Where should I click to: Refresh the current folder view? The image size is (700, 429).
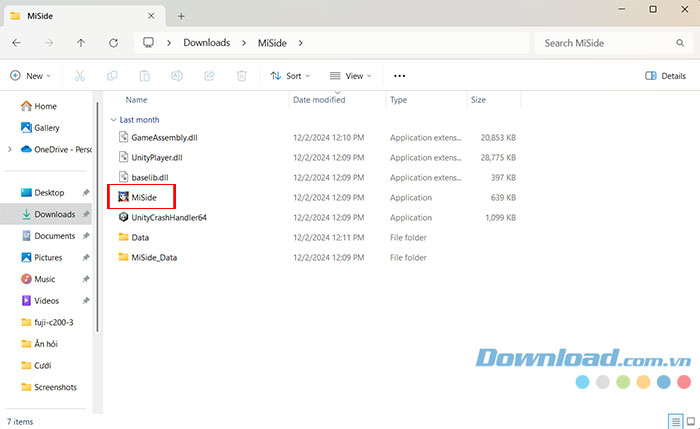[x=113, y=43]
